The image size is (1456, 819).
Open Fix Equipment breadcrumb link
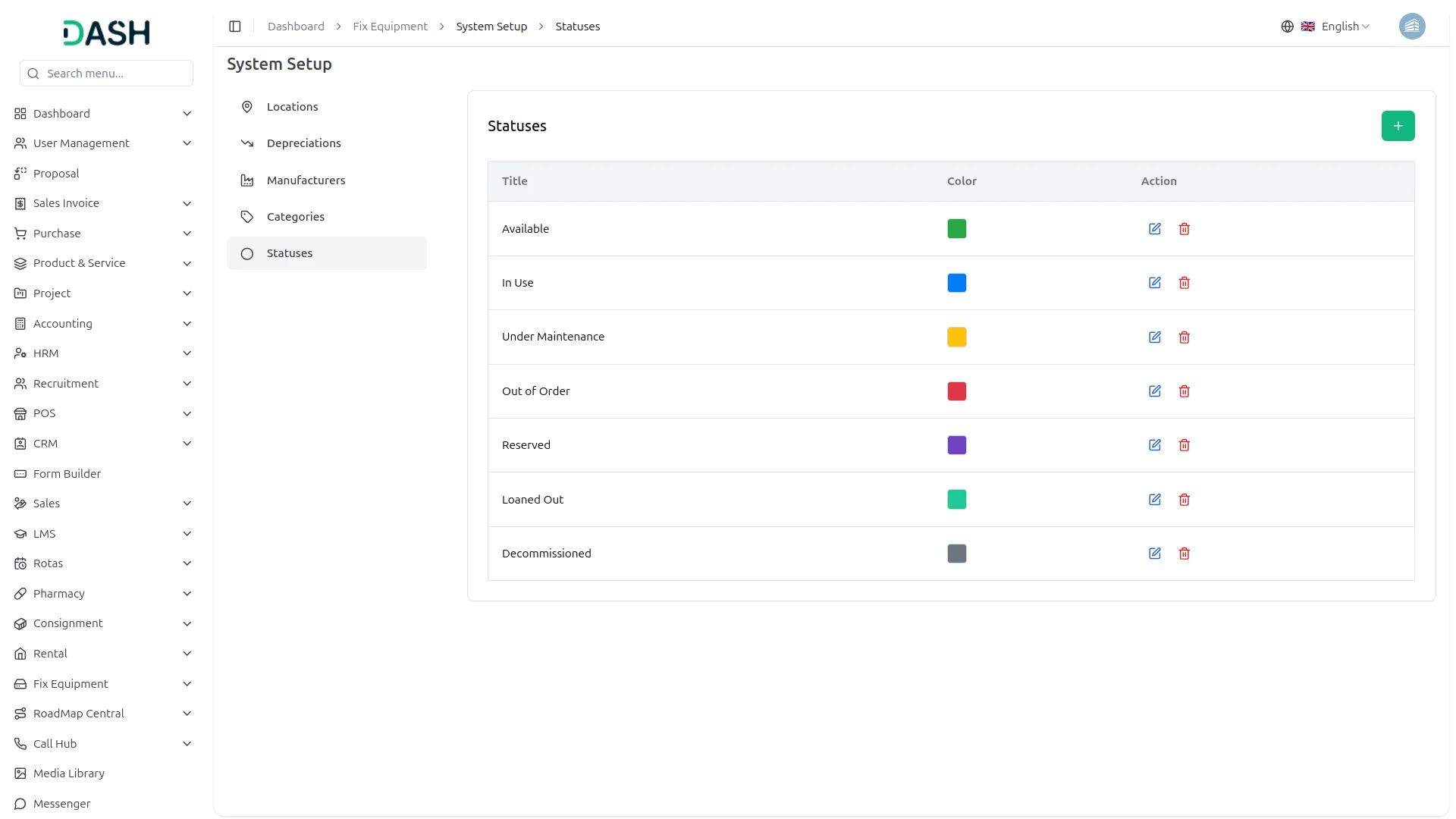[x=390, y=27]
